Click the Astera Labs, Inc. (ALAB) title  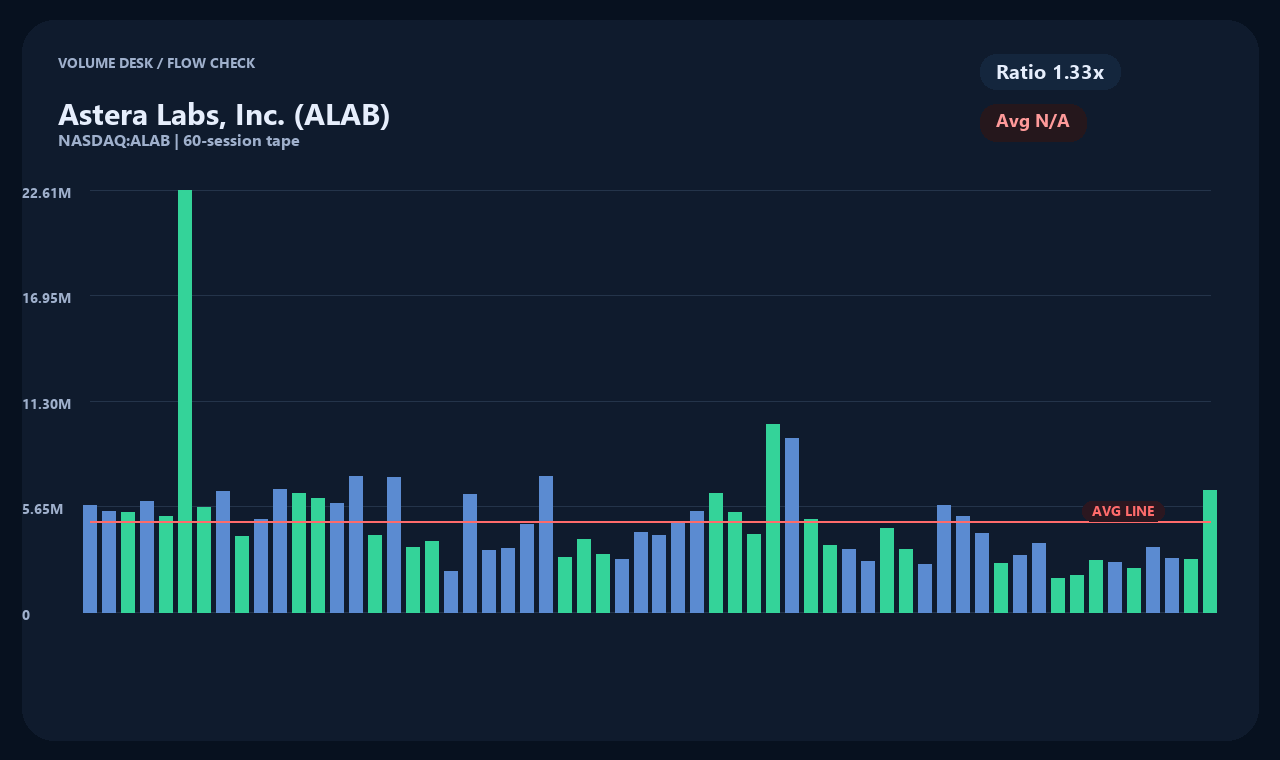(x=224, y=115)
